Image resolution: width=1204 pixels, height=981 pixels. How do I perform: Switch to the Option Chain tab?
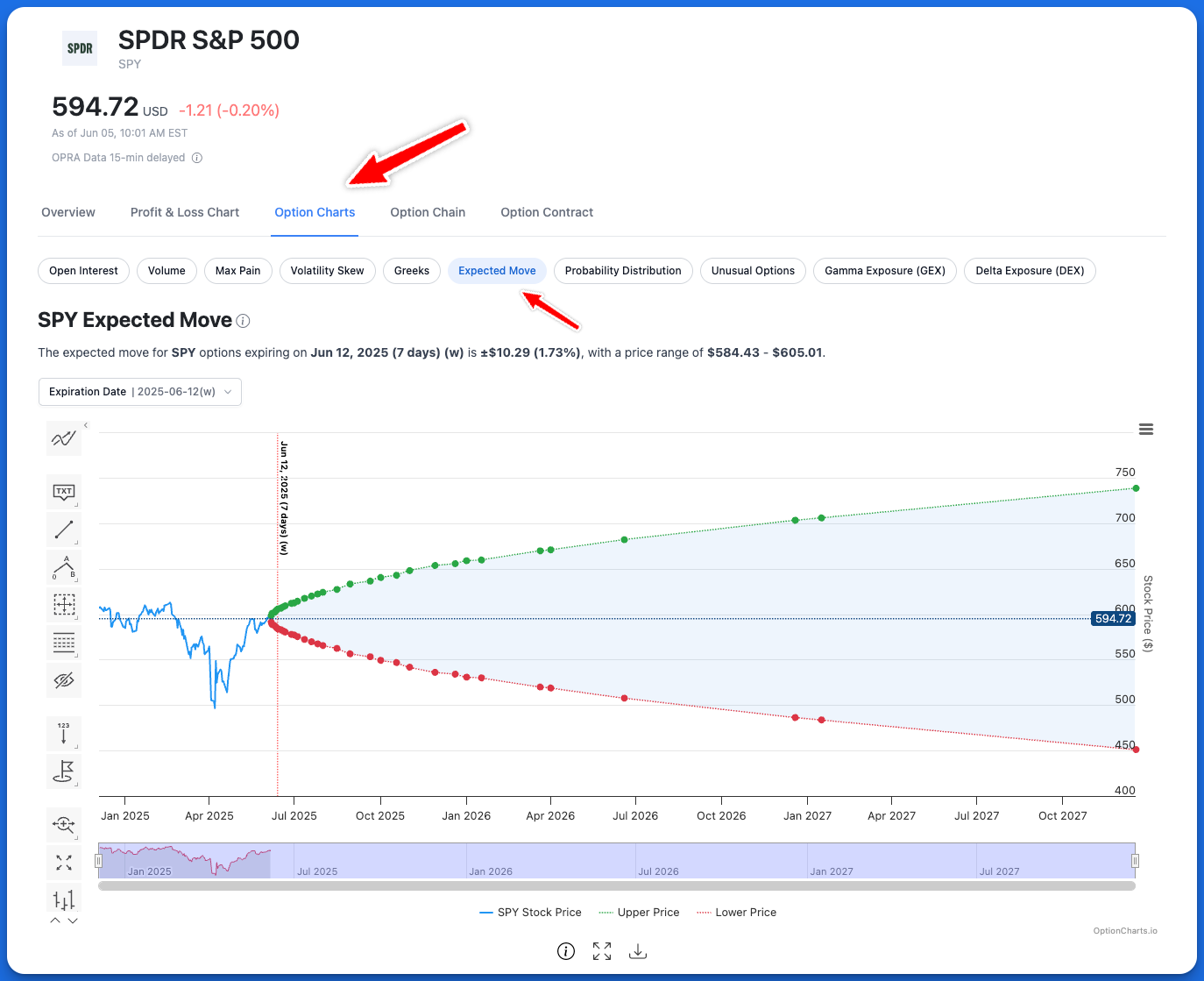point(428,212)
